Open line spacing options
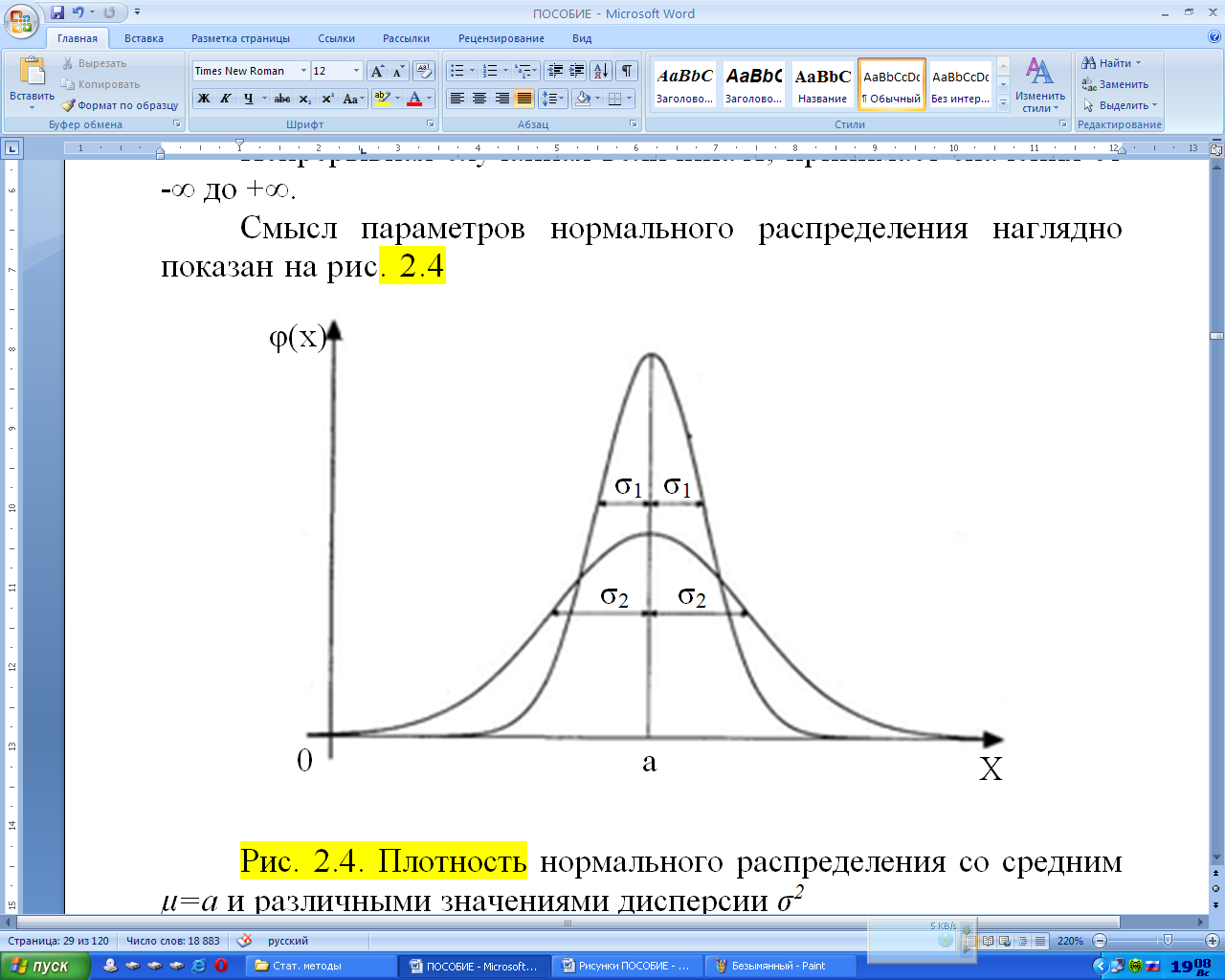 tap(553, 98)
